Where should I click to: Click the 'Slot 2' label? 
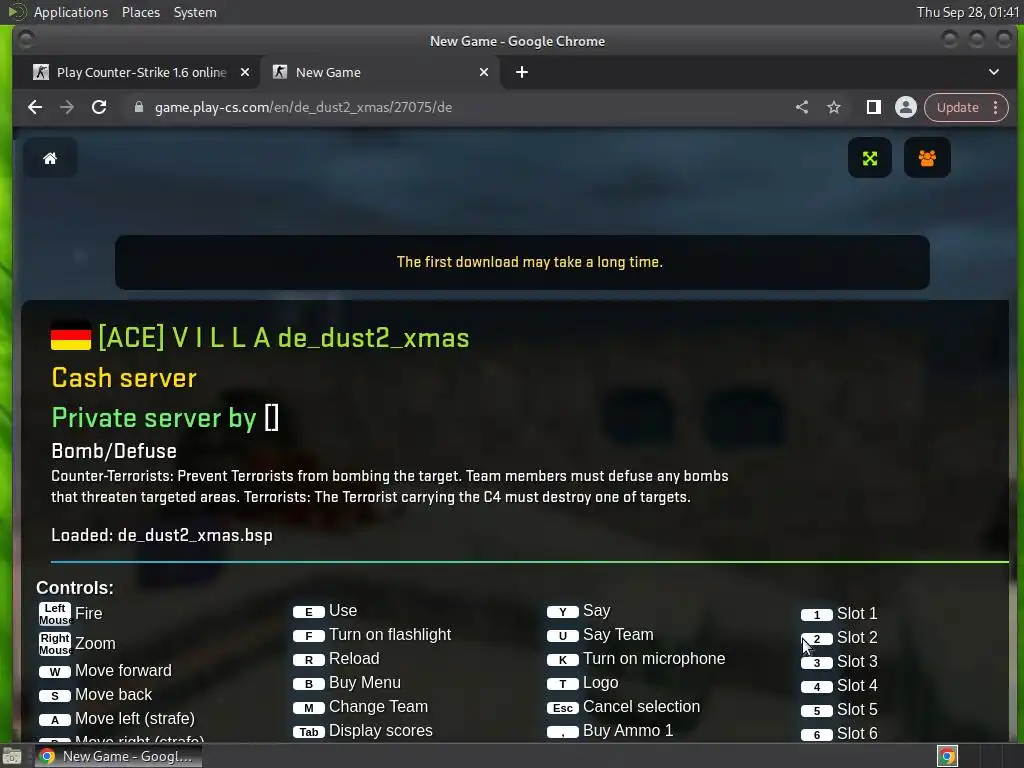point(857,637)
